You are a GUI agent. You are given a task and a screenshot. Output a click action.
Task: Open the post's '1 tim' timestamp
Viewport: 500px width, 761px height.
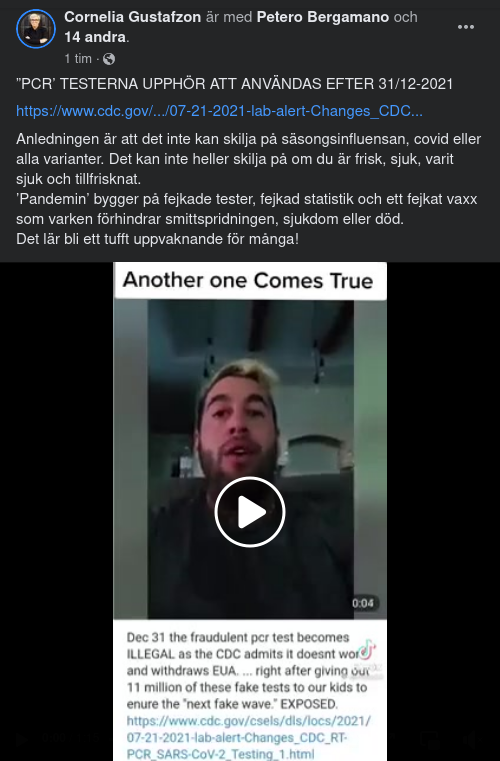pos(78,59)
